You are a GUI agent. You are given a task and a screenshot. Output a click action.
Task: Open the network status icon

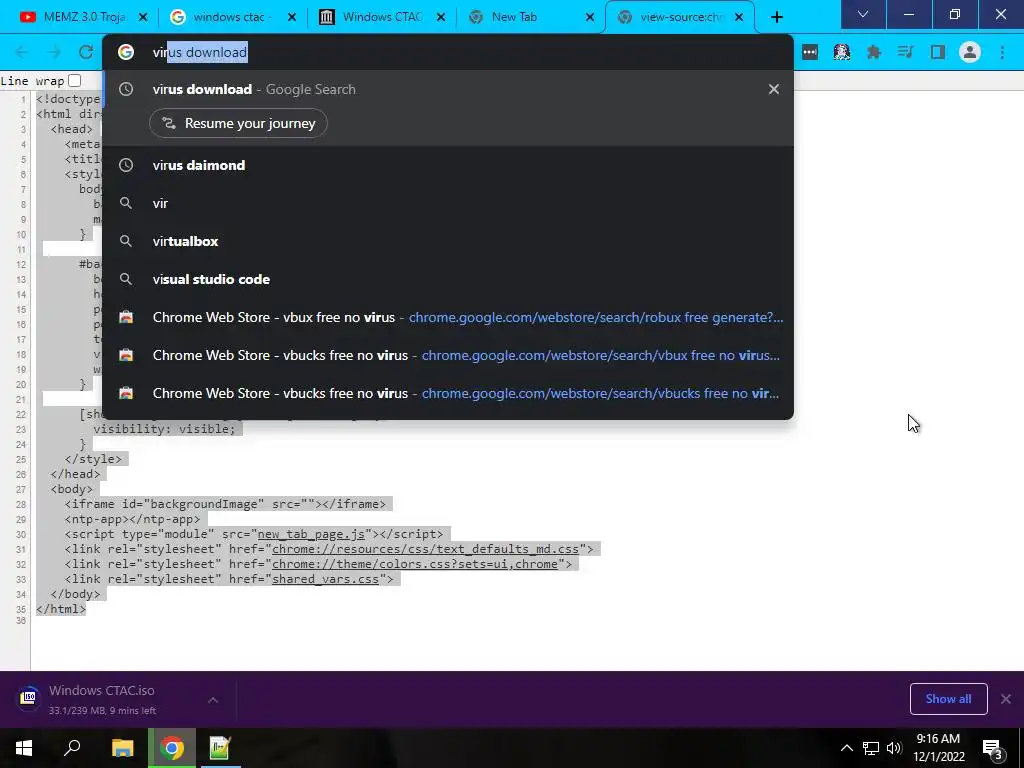[x=871, y=748]
